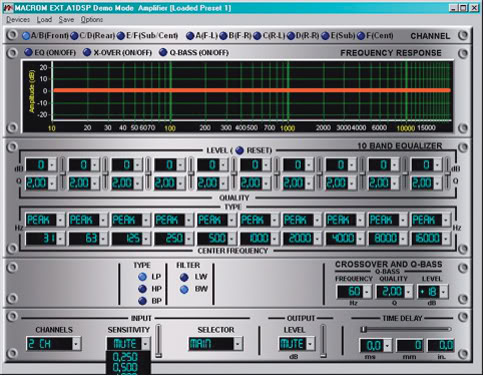Click the level slider of the 500 Hz band
This screenshot has width=484, height=376.
tap(234, 174)
